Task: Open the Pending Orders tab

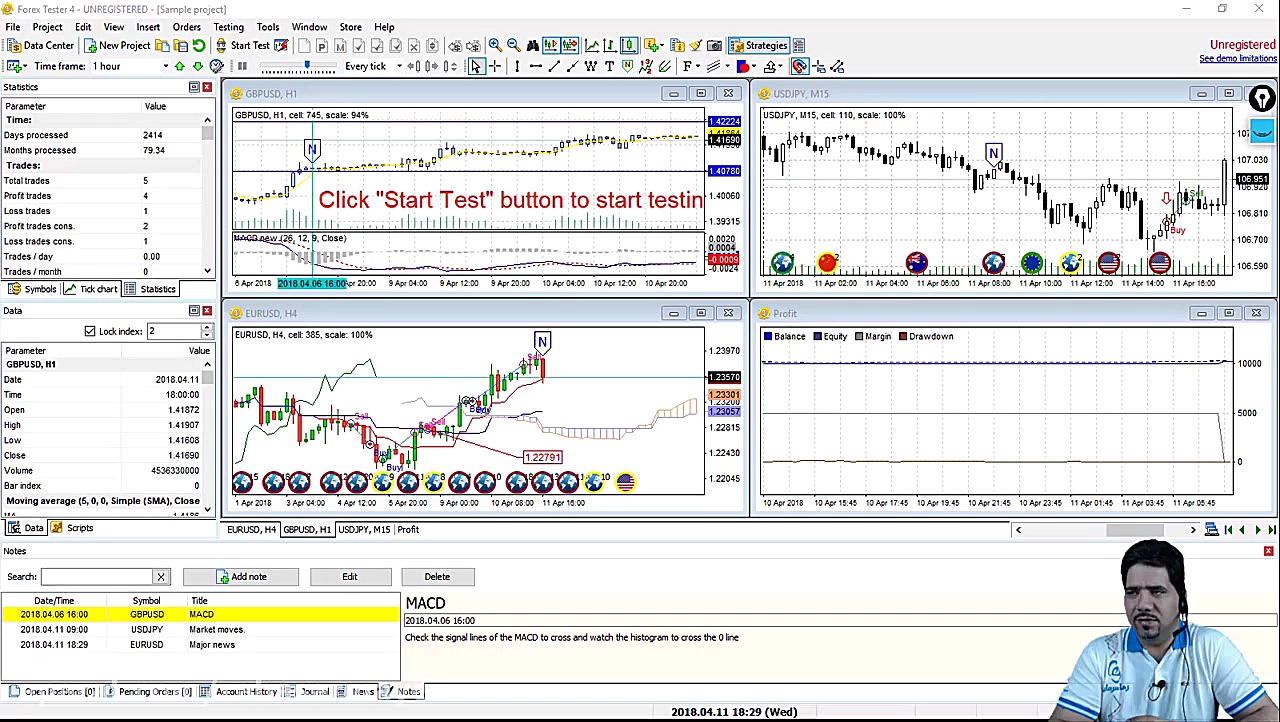Action: coord(147,691)
